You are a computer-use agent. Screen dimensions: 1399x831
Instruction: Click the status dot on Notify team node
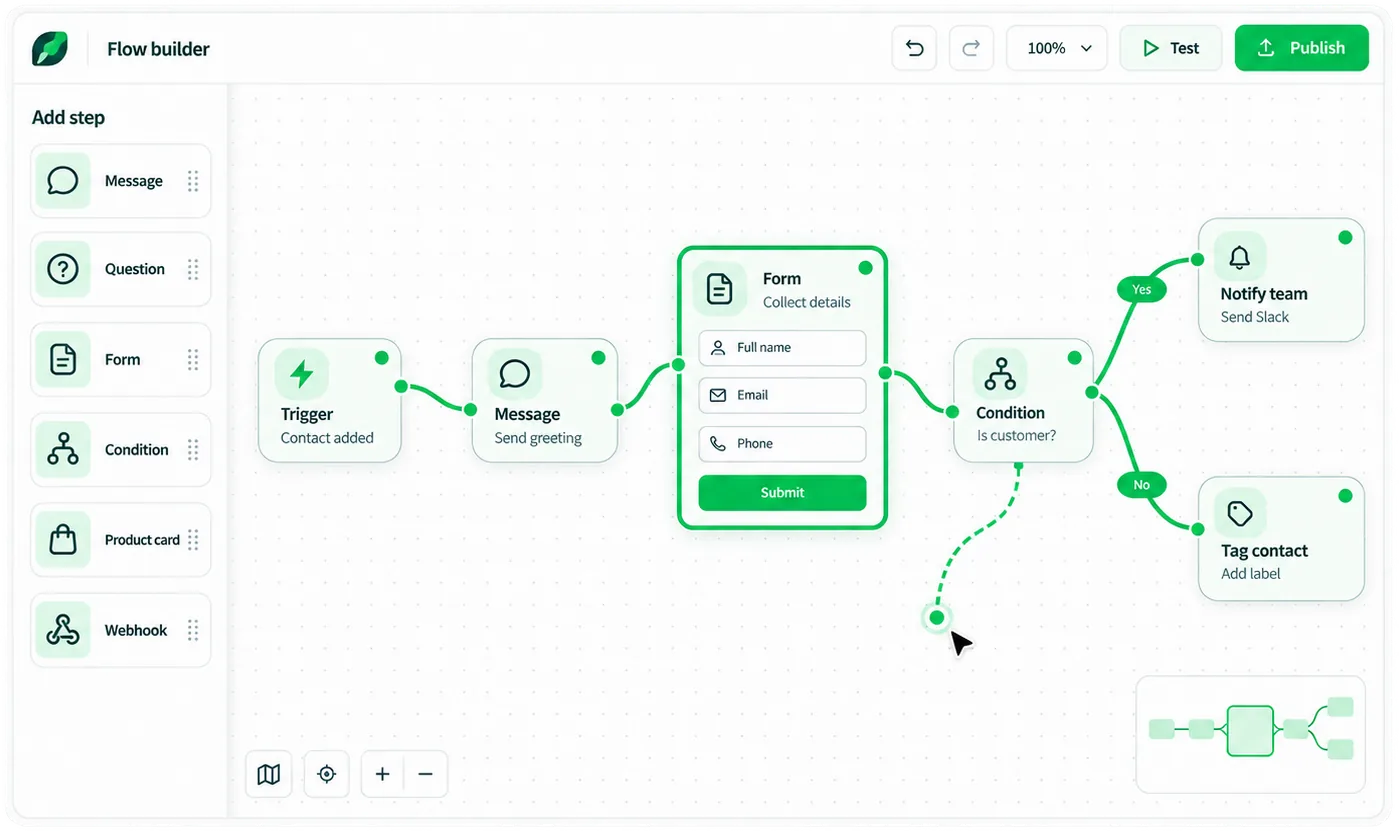point(1345,238)
